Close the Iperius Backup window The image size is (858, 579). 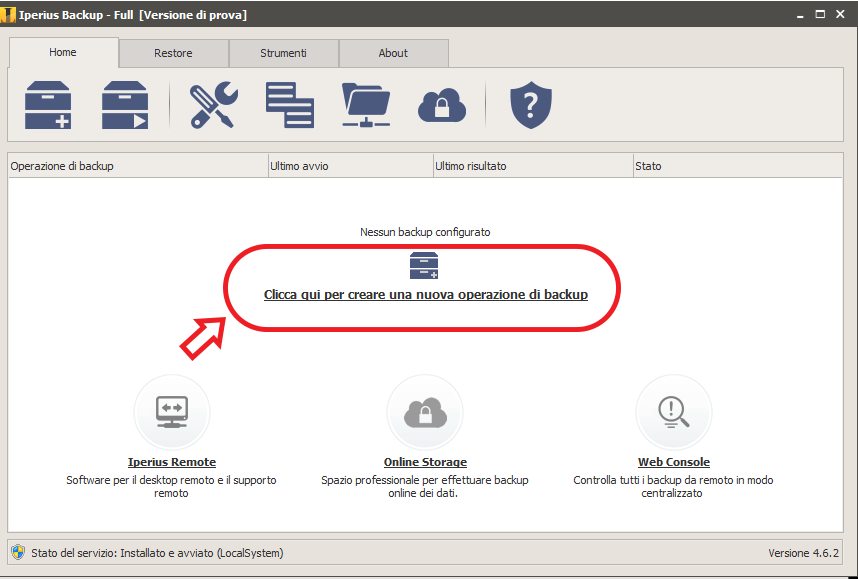(840, 14)
